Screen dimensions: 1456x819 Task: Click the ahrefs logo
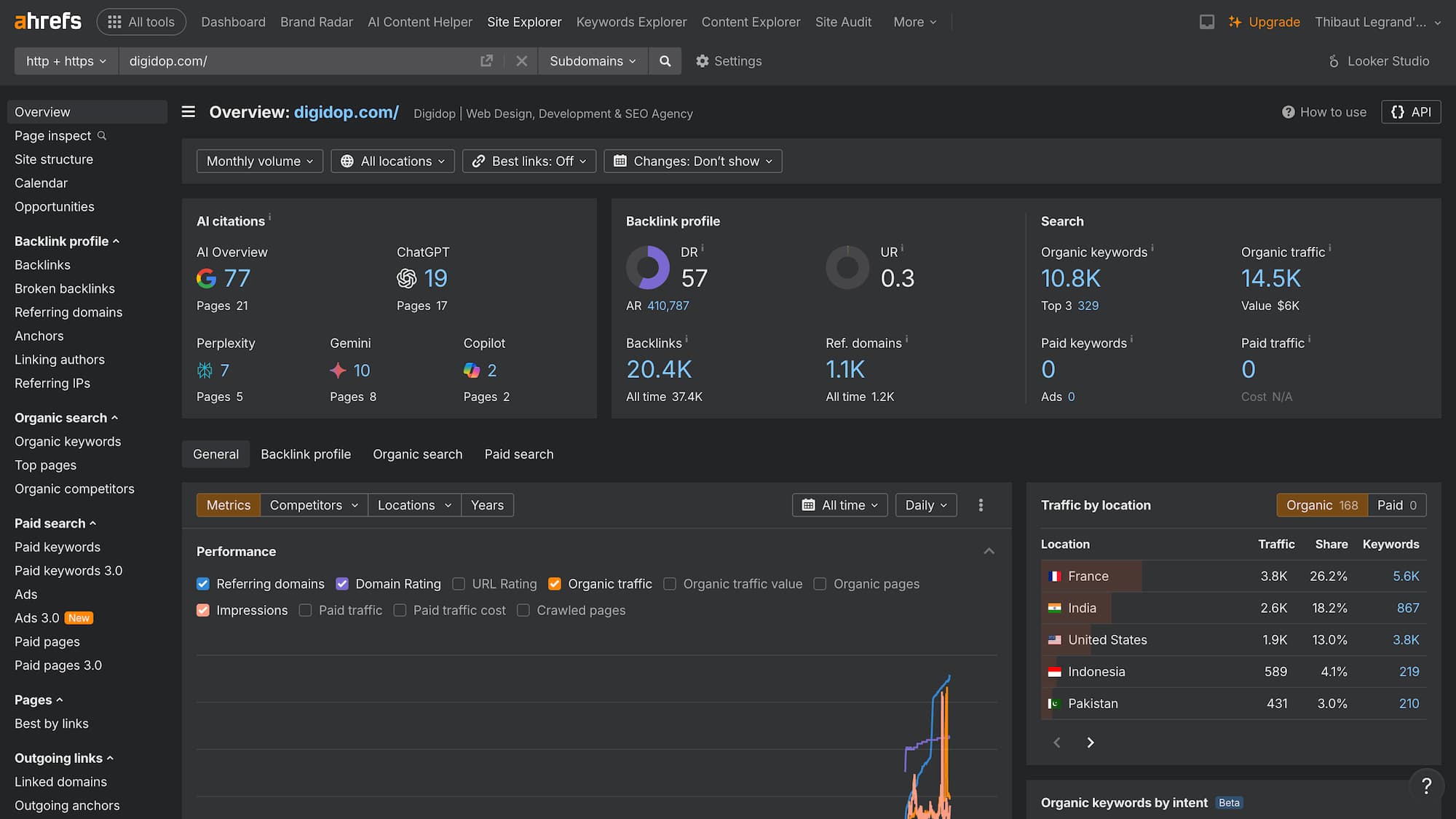[x=48, y=21]
